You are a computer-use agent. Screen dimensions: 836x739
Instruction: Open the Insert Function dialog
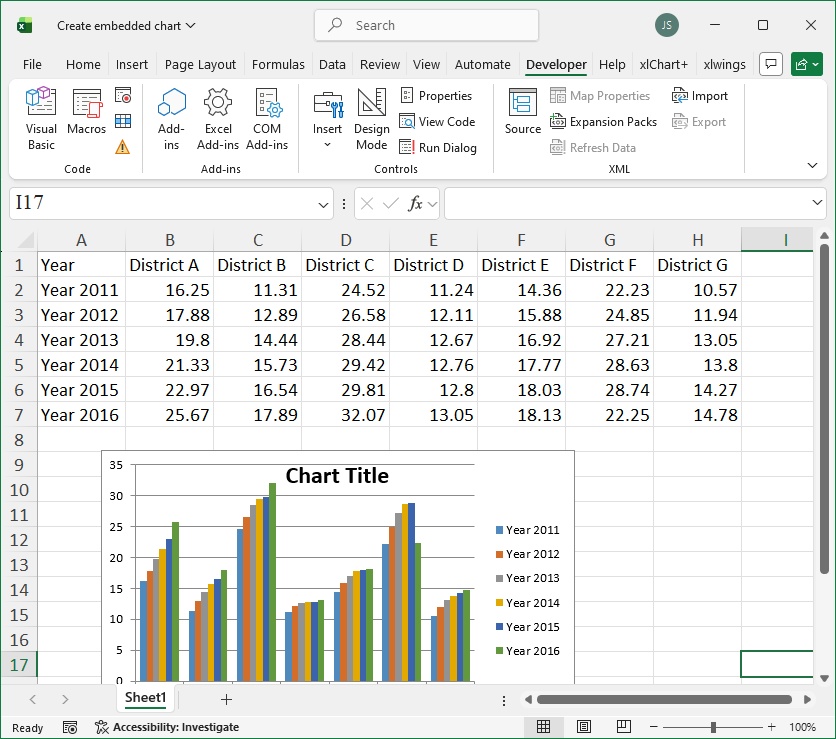415,203
